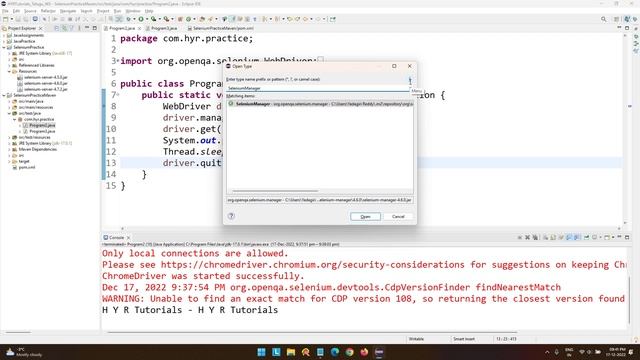
Task: Click the Debug bug icon in toolbar
Action: (129, 19)
